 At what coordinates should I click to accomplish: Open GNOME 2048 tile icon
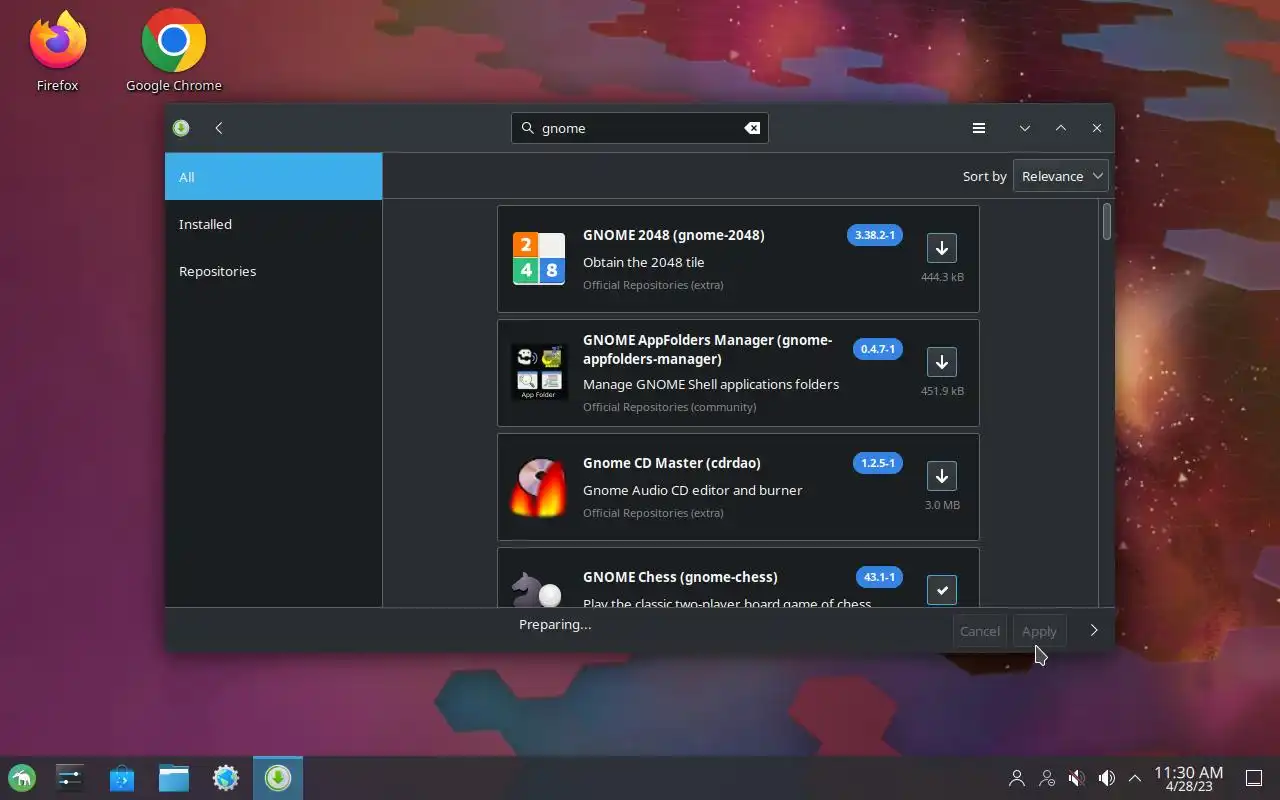(539, 259)
